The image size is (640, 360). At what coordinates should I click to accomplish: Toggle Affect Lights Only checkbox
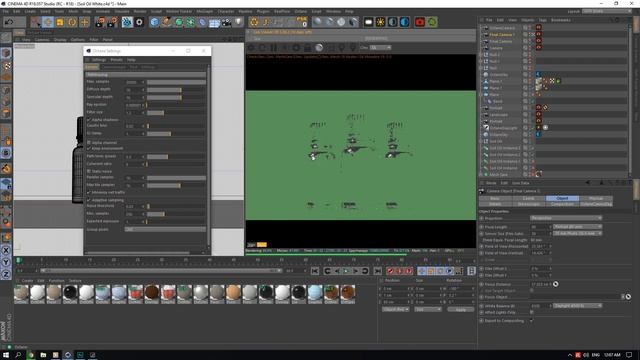pyautogui.click(x=531, y=312)
